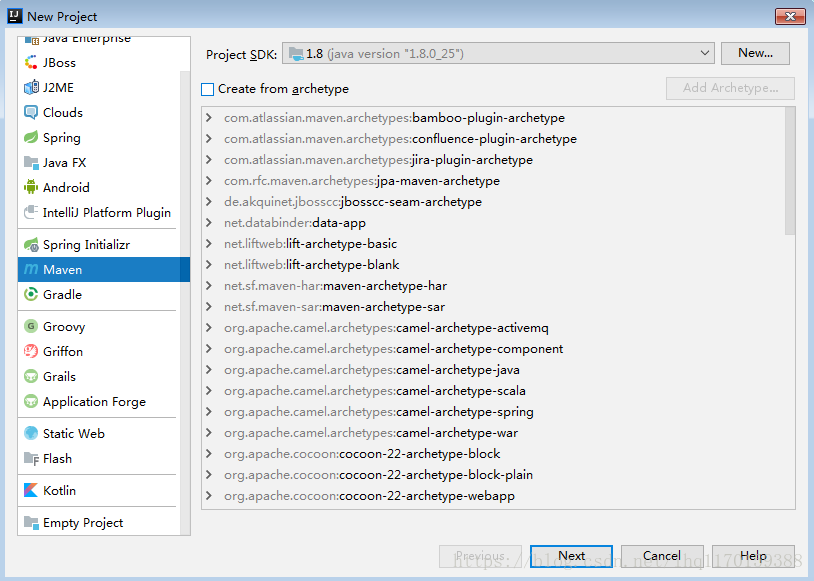814x581 pixels.
Task: Select the cocoon-22-archetype-block-plain row text
Action: 378,475
